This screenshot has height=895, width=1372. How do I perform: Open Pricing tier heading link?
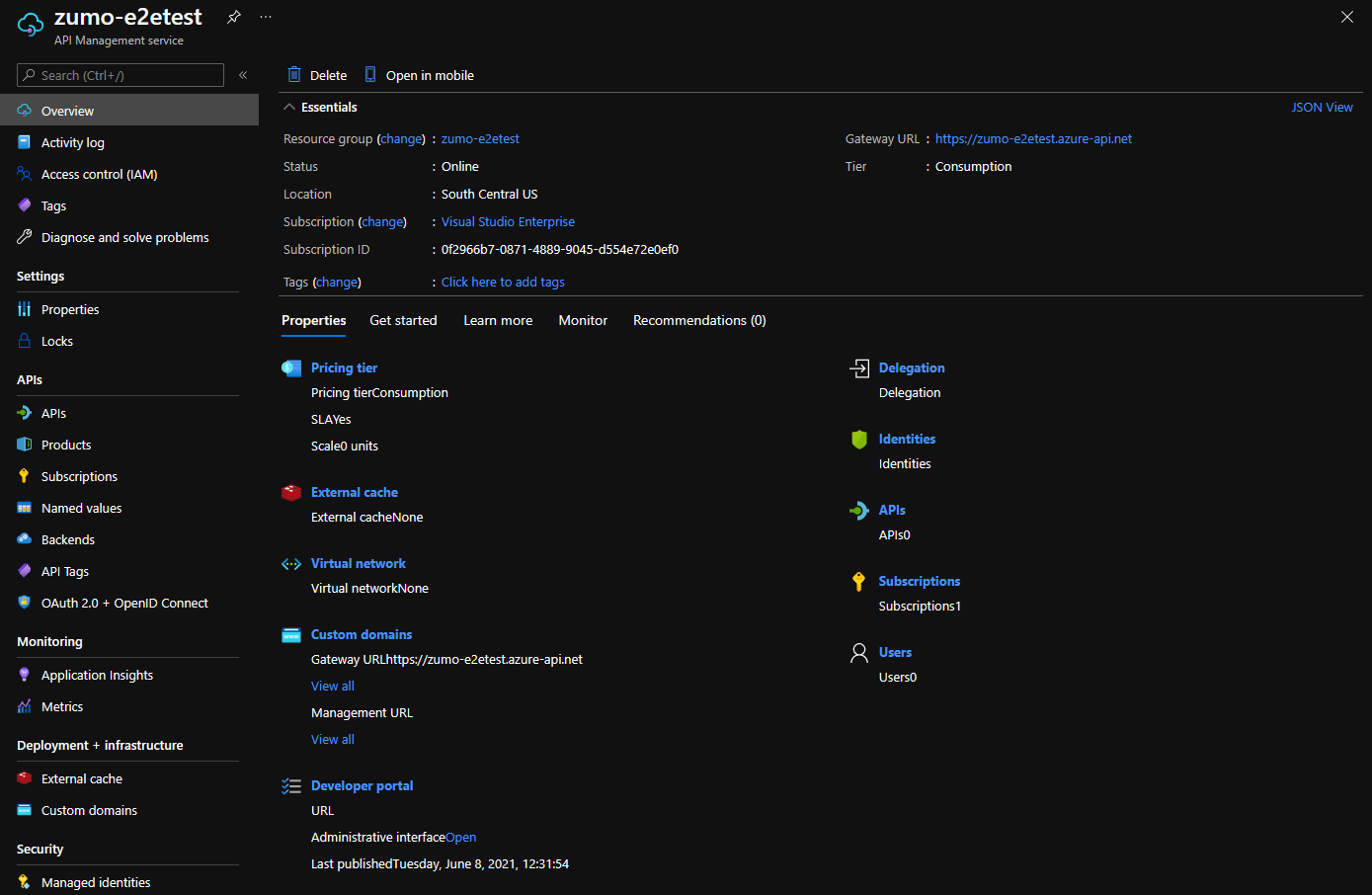344,367
